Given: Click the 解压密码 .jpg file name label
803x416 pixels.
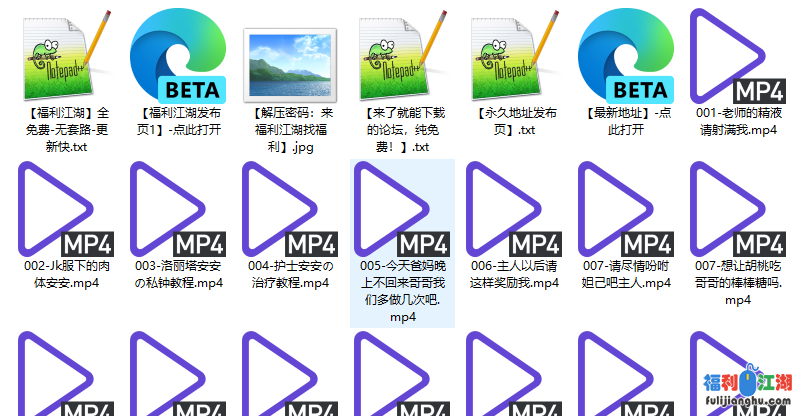Looking at the screenshot, I should [x=290, y=130].
